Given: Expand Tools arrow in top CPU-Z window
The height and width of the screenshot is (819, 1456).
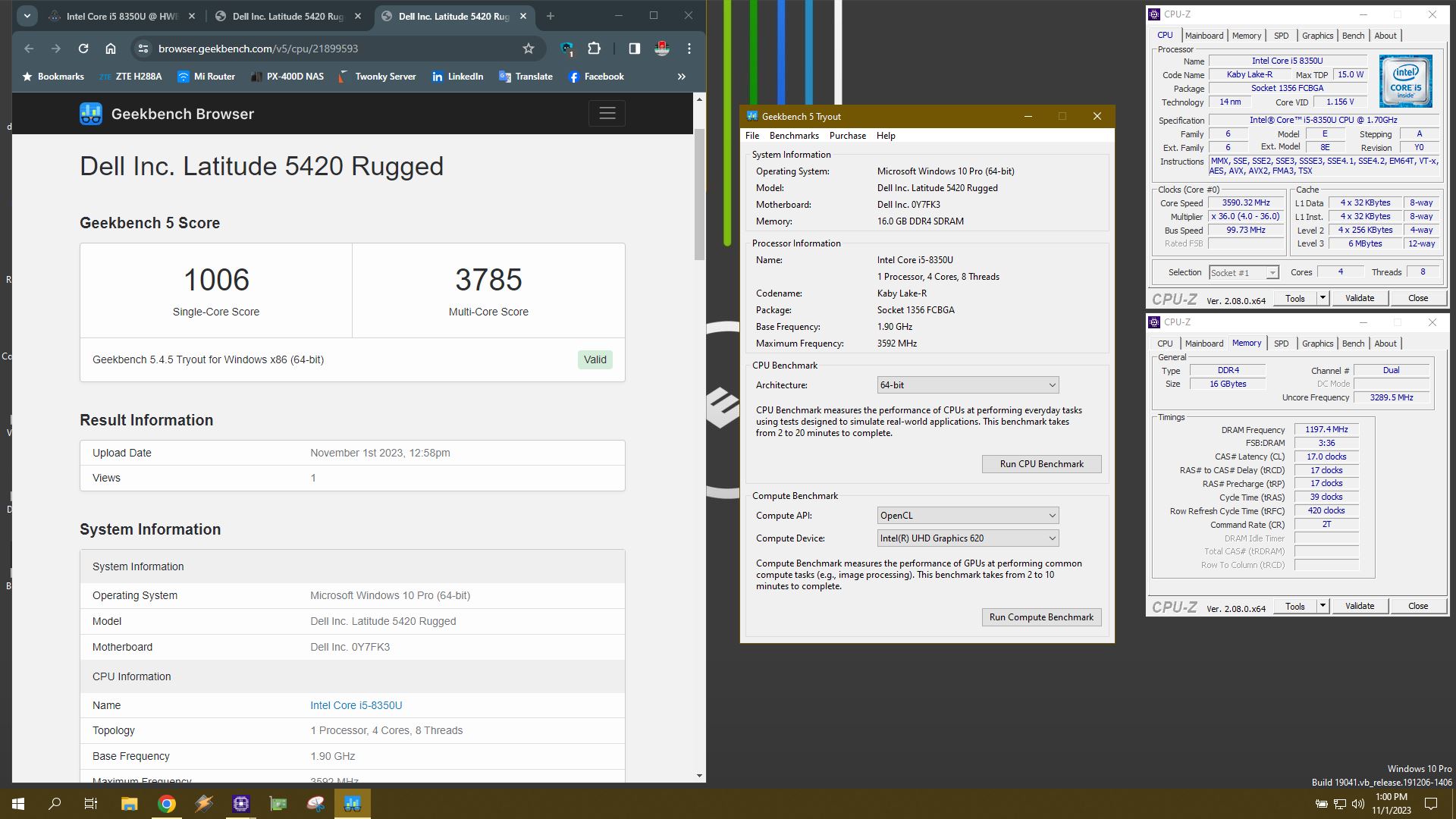Looking at the screenshot, I should pos(1323,298).
